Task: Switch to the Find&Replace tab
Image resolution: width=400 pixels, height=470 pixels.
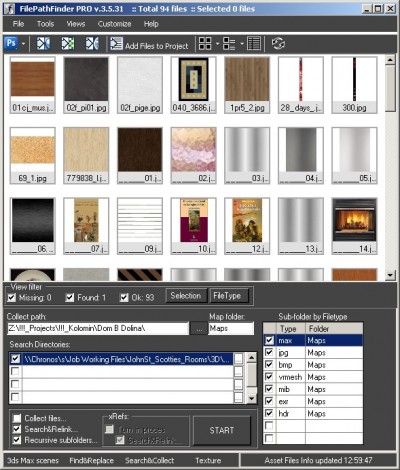Action: click(x=91, y=461)
